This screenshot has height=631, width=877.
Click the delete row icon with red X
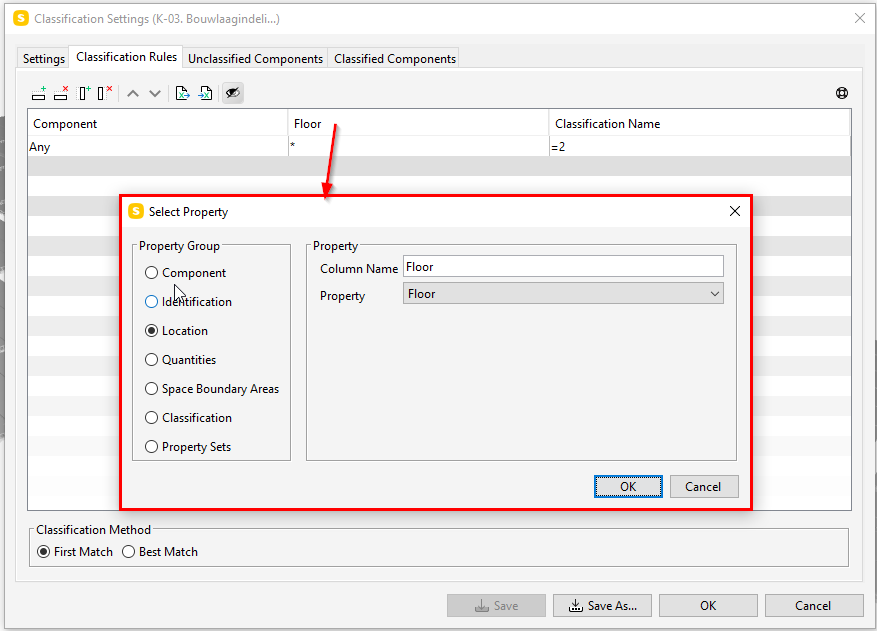[x=61, y=93]
